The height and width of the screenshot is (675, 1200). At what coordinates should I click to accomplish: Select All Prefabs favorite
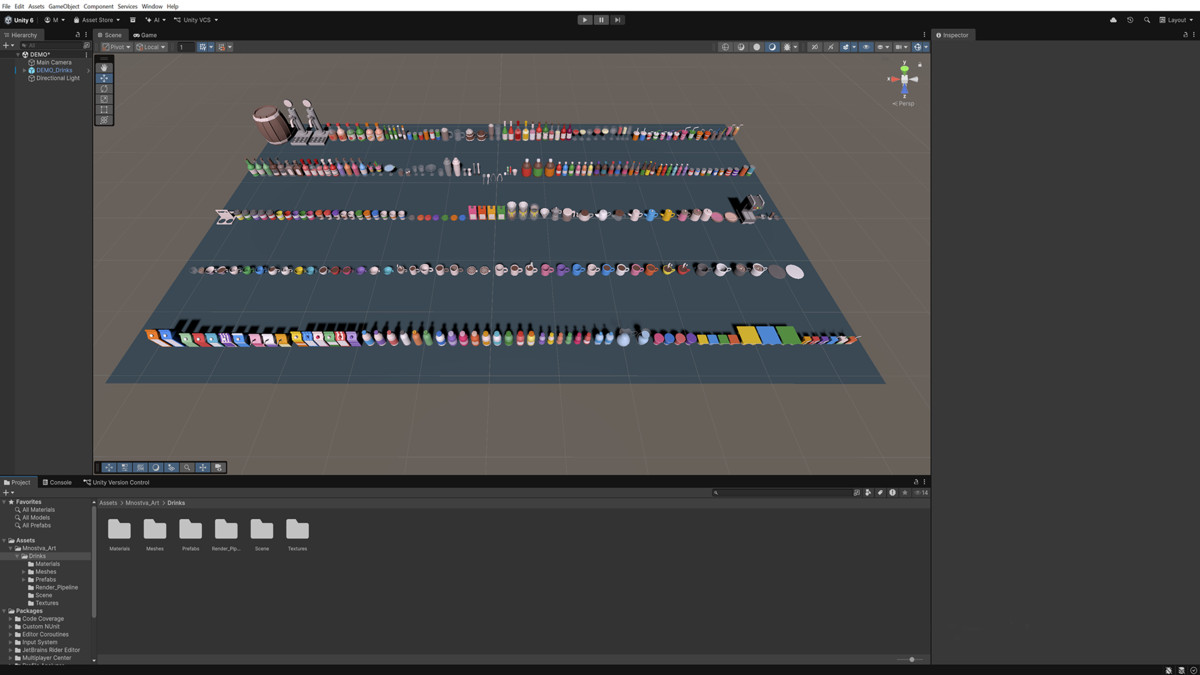pos(36,525)
